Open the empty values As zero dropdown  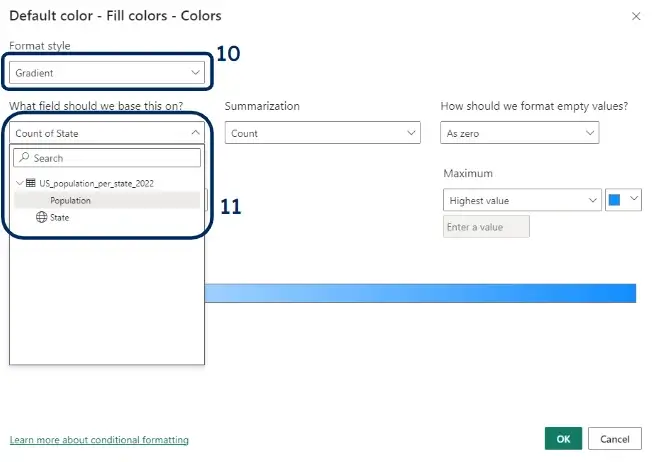point(519,133)
